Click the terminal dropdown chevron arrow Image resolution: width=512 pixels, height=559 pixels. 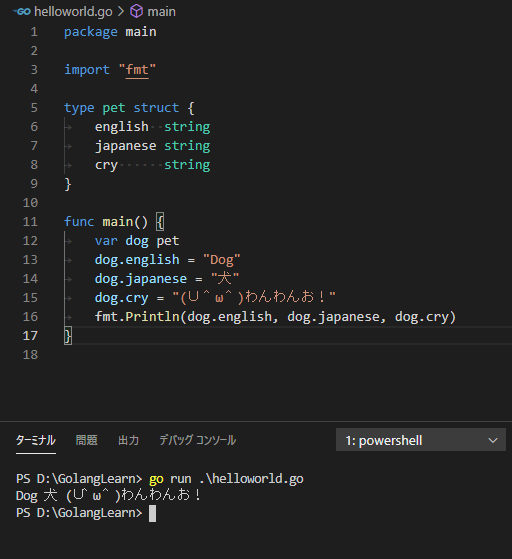pyautogui.click(x=493, y=441)
